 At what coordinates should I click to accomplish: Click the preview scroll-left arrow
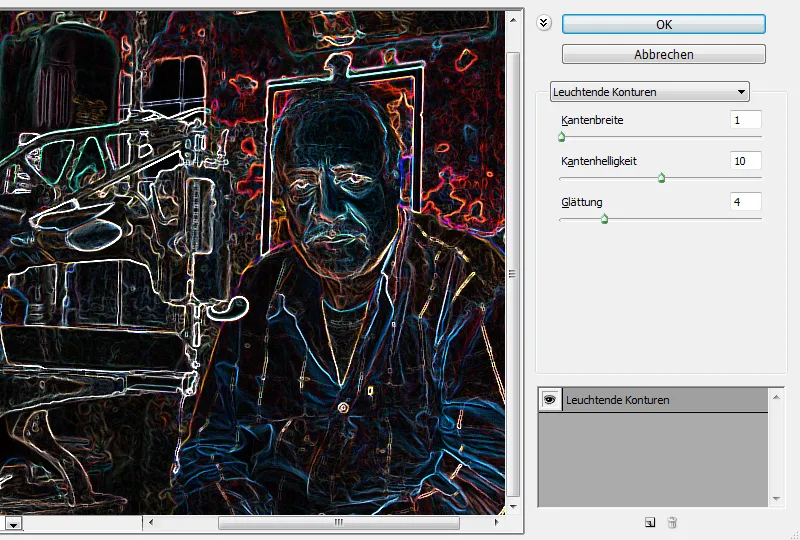point(151,522)
